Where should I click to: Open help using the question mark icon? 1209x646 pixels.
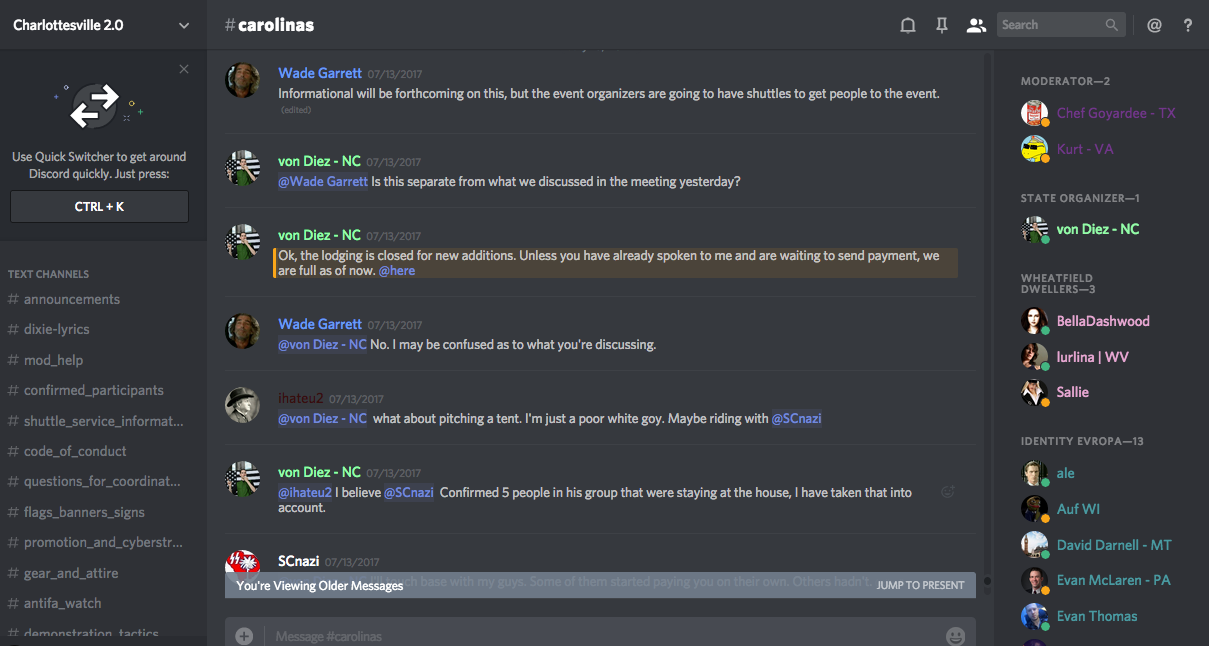point(1188,26)
